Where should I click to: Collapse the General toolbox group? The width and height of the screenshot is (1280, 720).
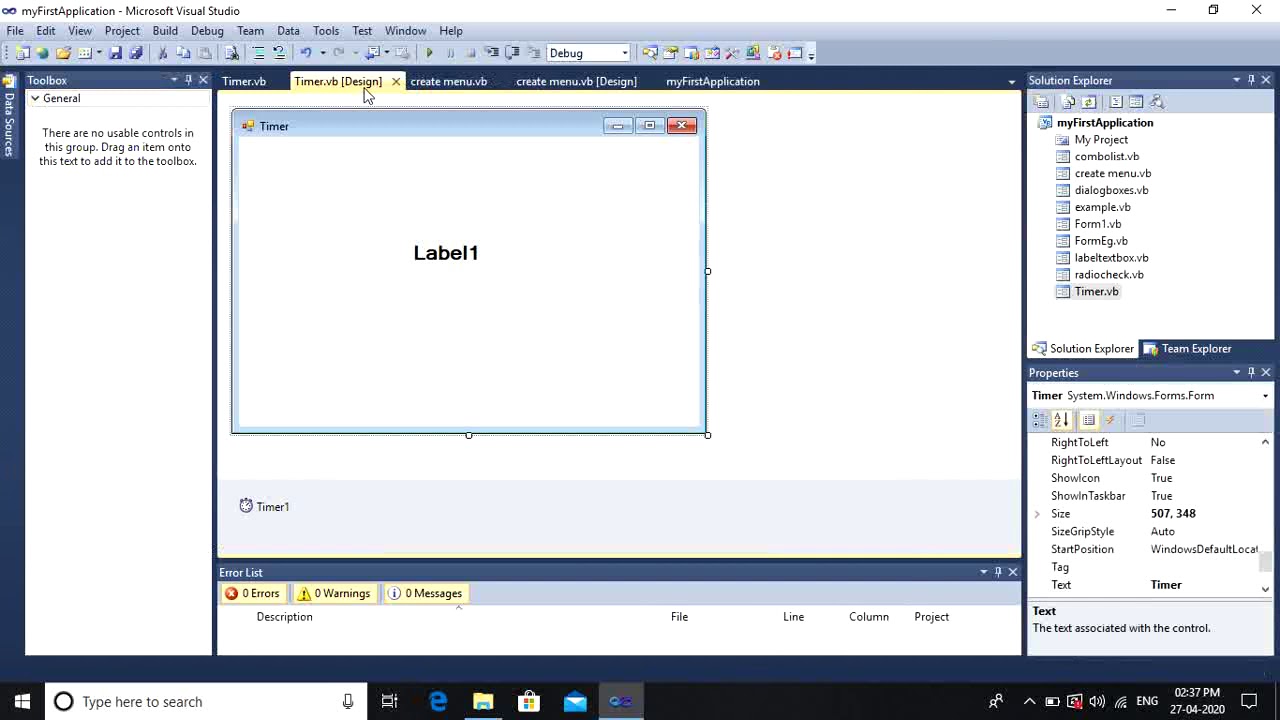point(35,98)
